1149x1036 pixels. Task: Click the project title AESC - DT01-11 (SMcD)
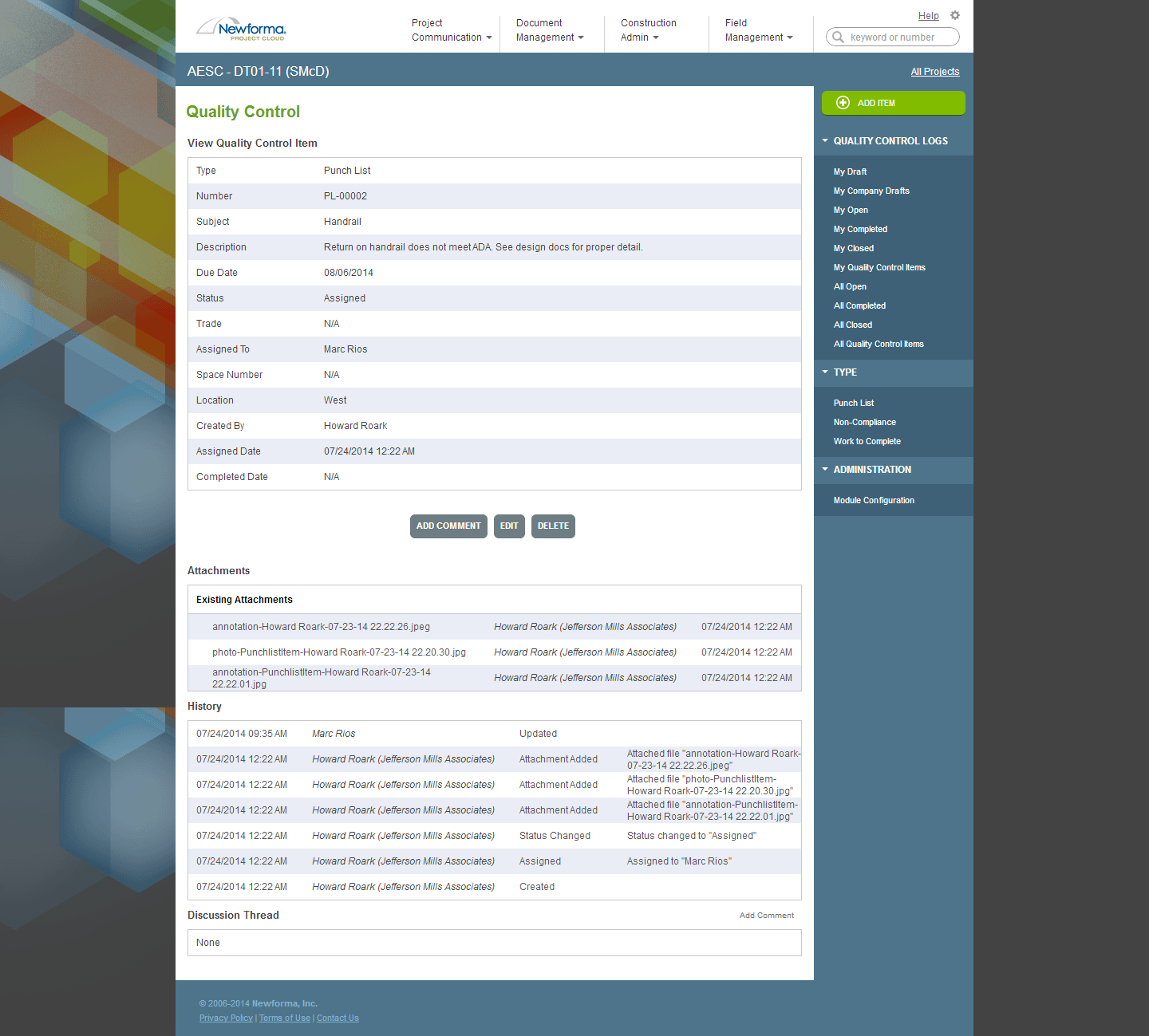(258, 71)
